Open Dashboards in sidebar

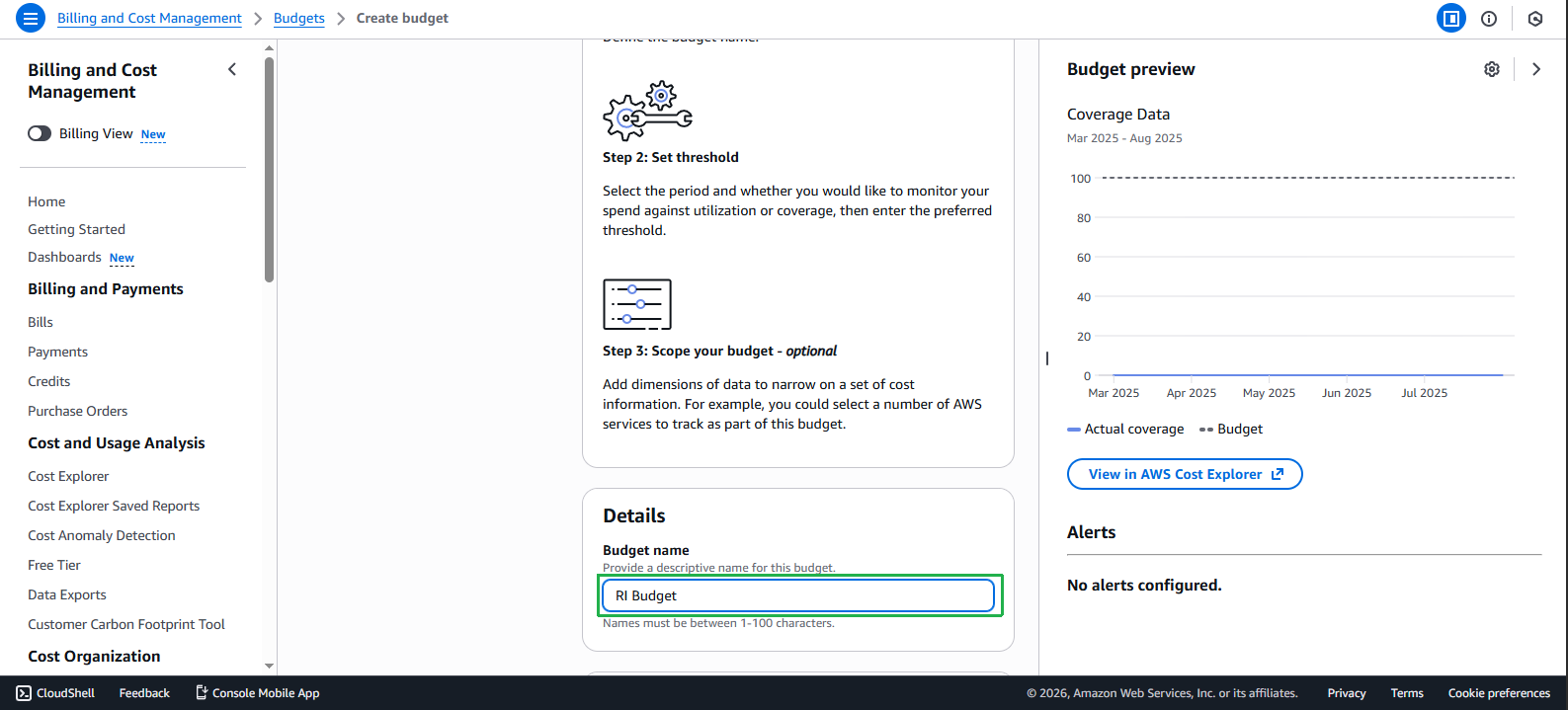click(x=64, y=257)
